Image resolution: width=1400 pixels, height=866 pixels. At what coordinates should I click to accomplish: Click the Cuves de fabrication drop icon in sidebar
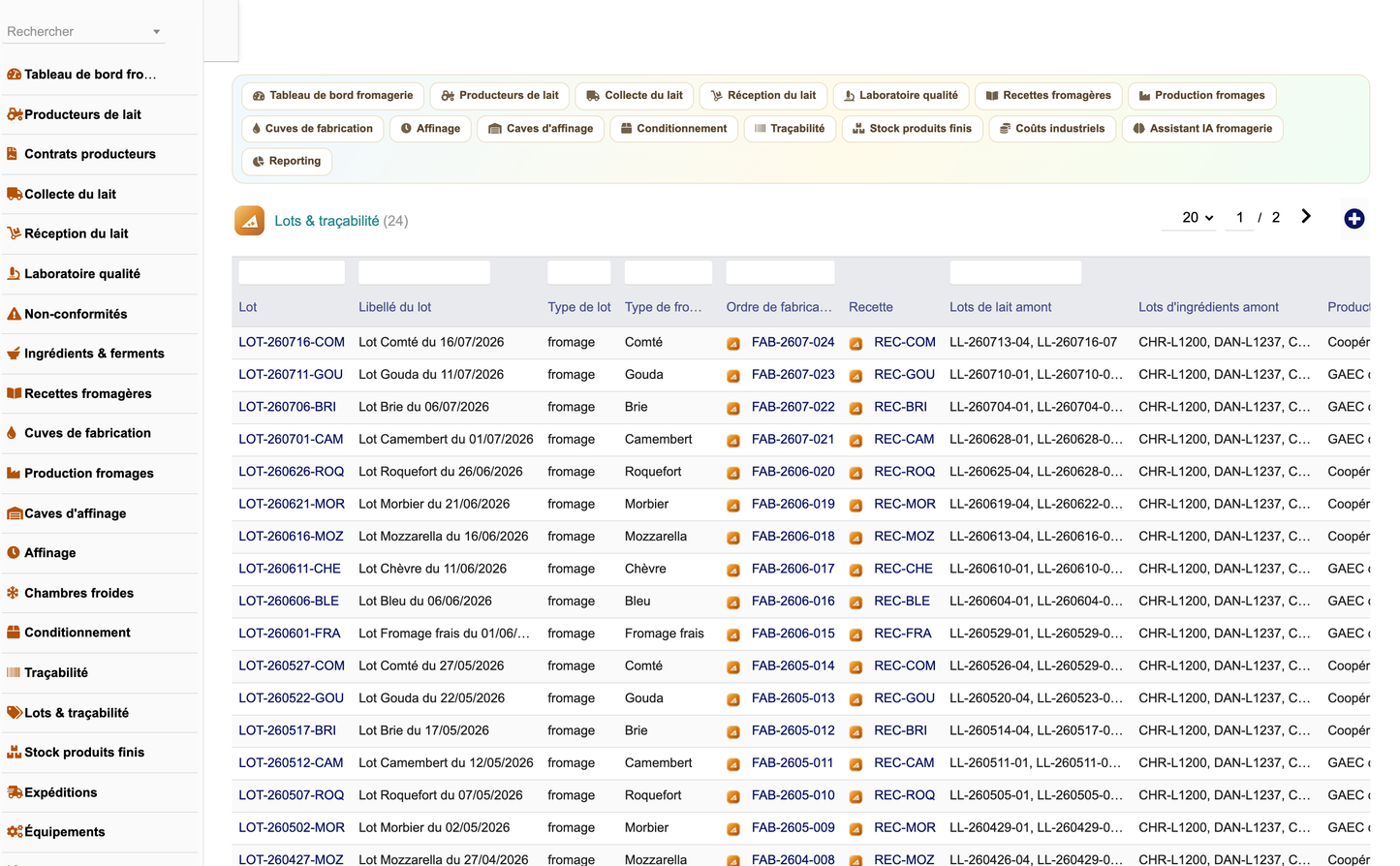point(12,433)
